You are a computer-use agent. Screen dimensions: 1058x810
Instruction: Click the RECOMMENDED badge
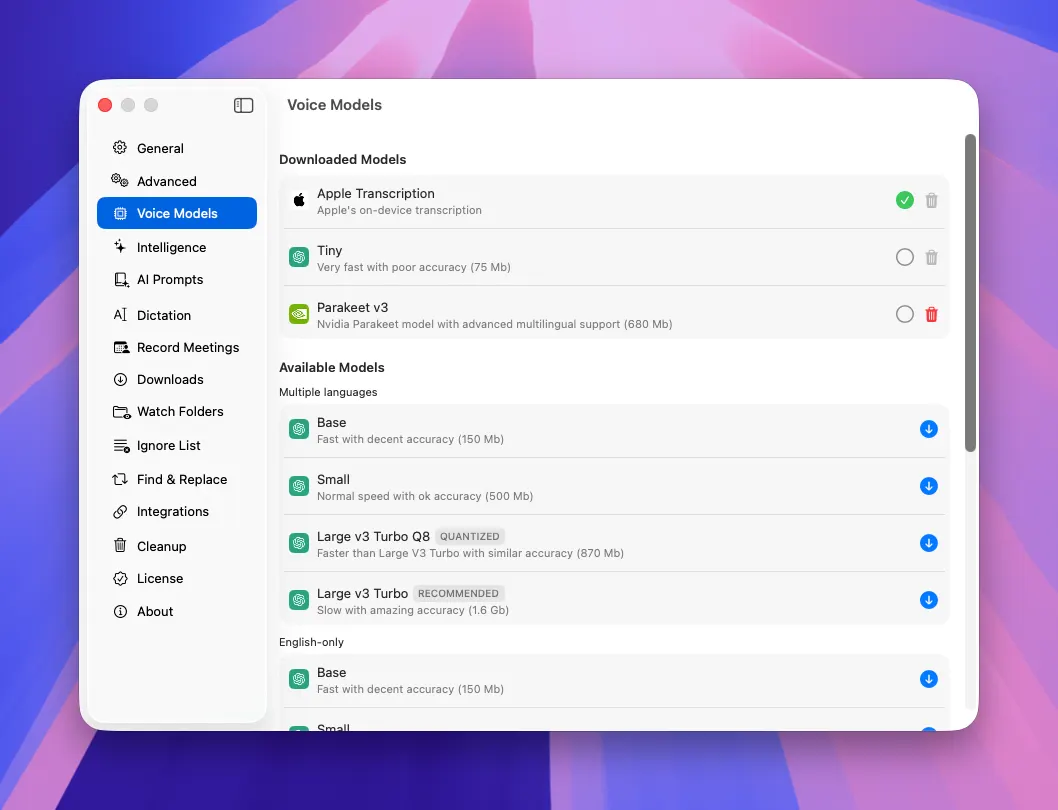pos(458,593)
